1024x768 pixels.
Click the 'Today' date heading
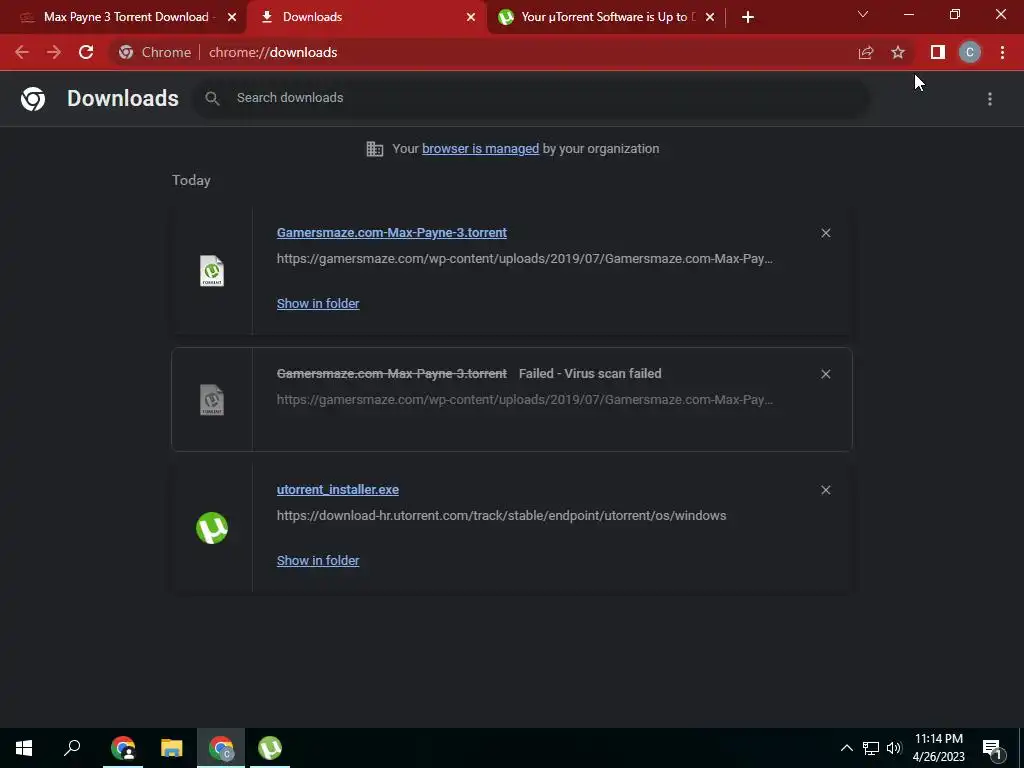[x=191, y=180]
